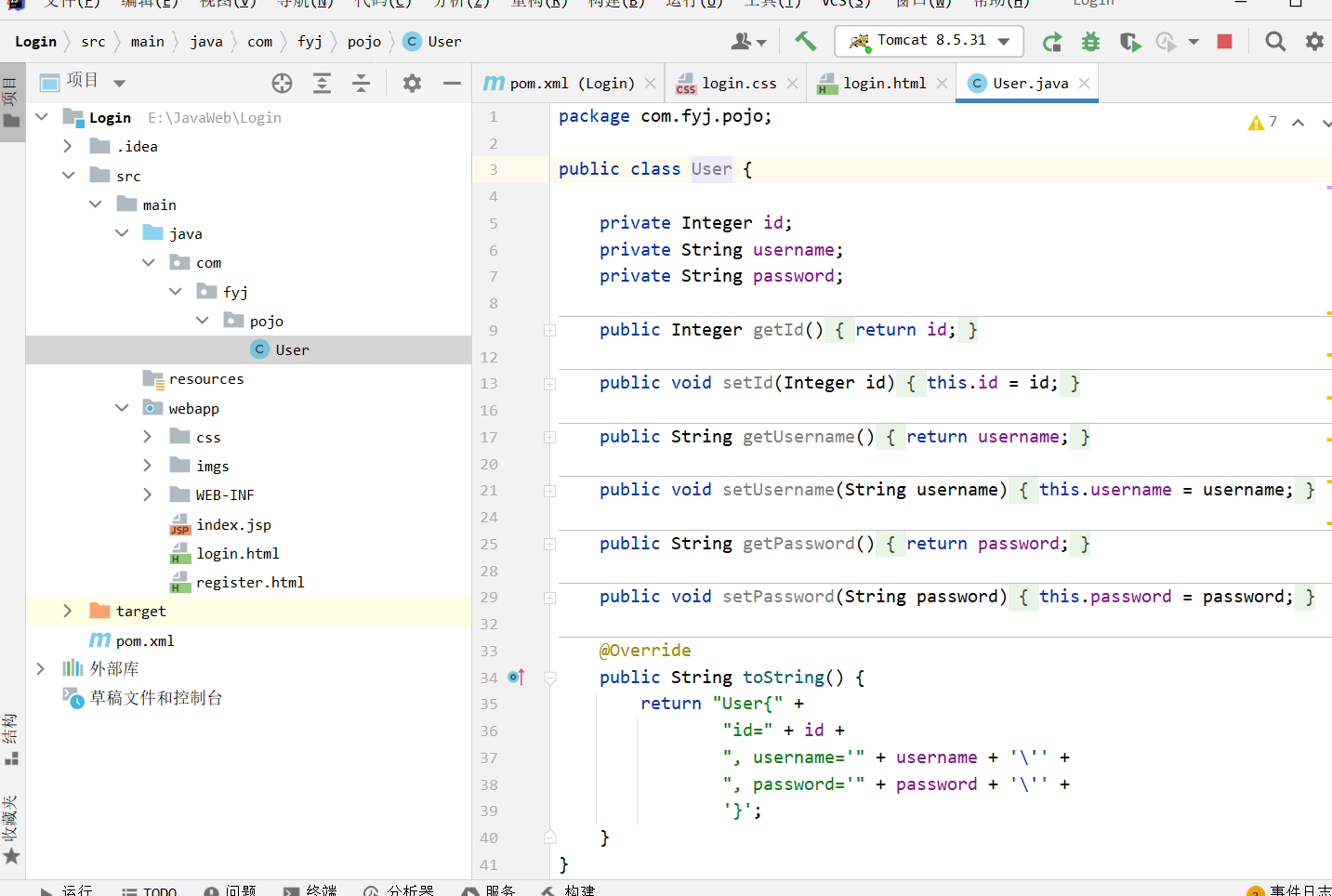Run the Tomcat server with green rerun icon
The height and width of the screenshot is (896, 1332).
click(x=1052, y=42)
